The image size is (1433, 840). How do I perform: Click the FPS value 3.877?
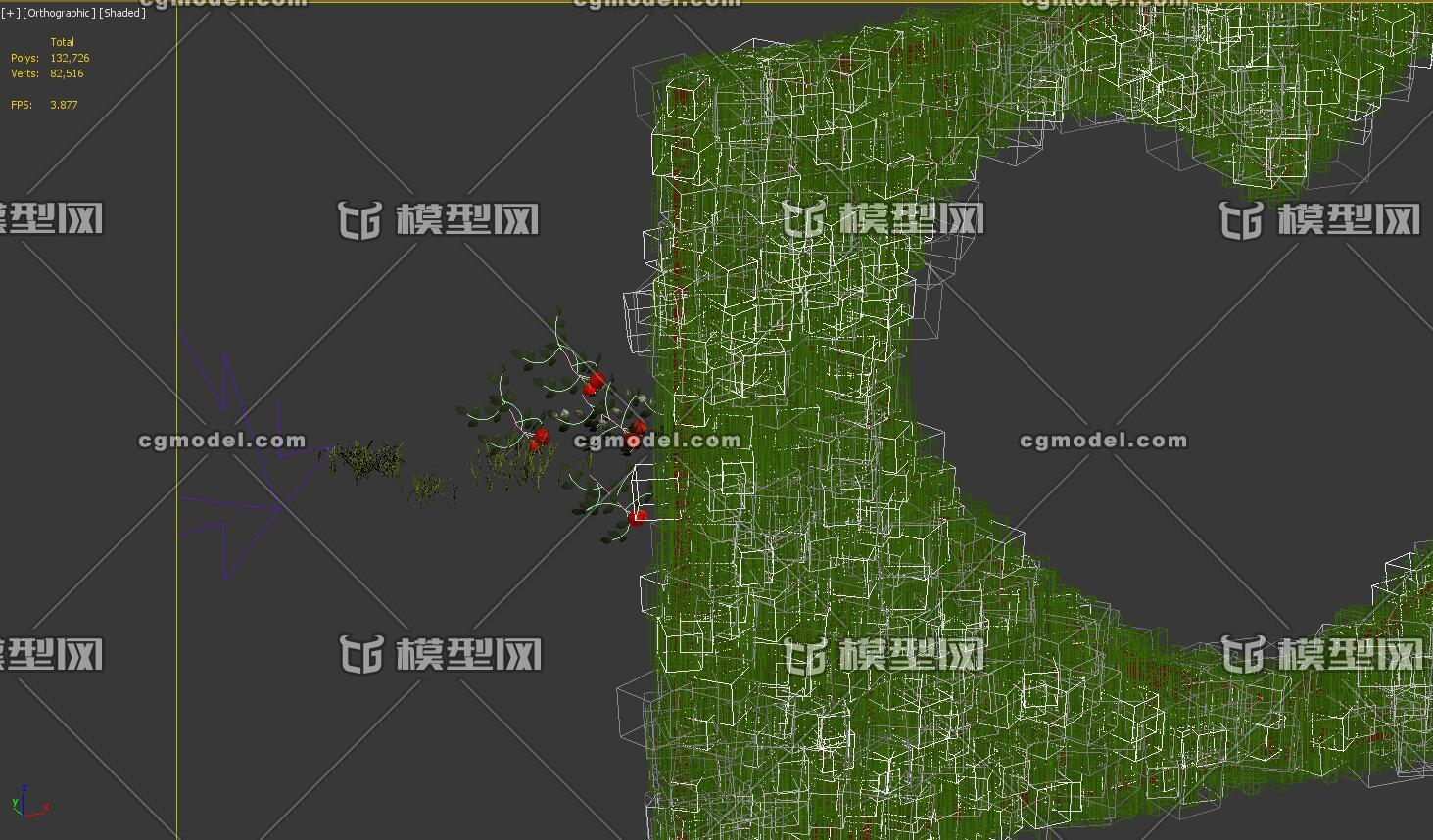[x=64, y=105]
